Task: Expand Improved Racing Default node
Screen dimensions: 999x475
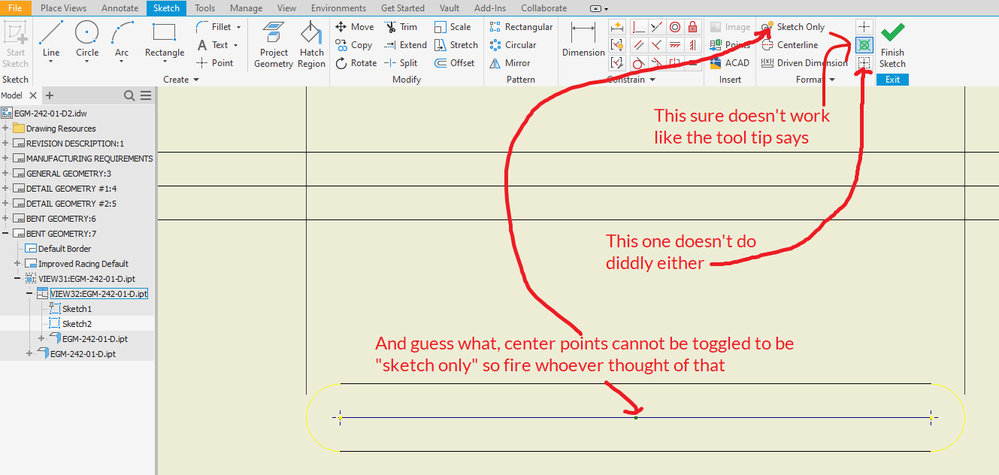Action: pos(17,264)
